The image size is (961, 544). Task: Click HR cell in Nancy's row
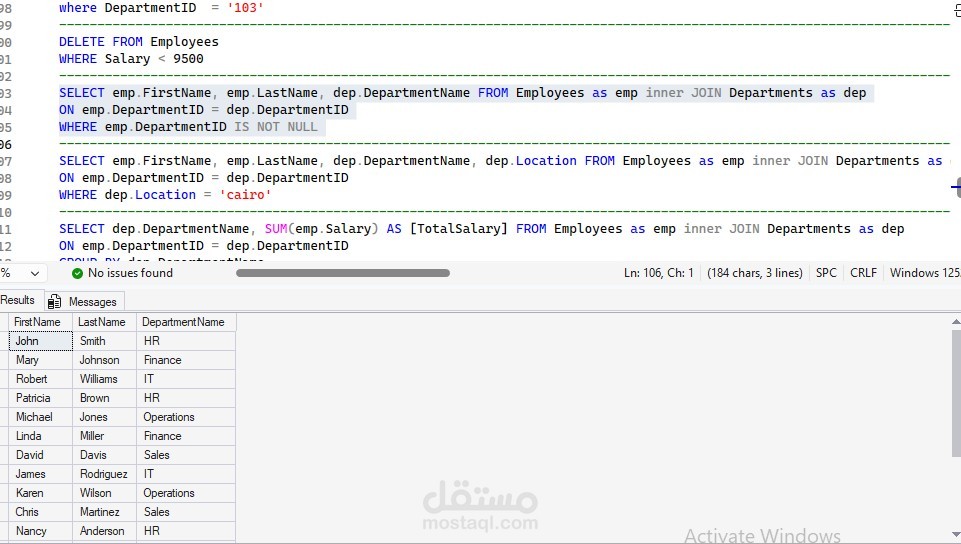point(186,531)
